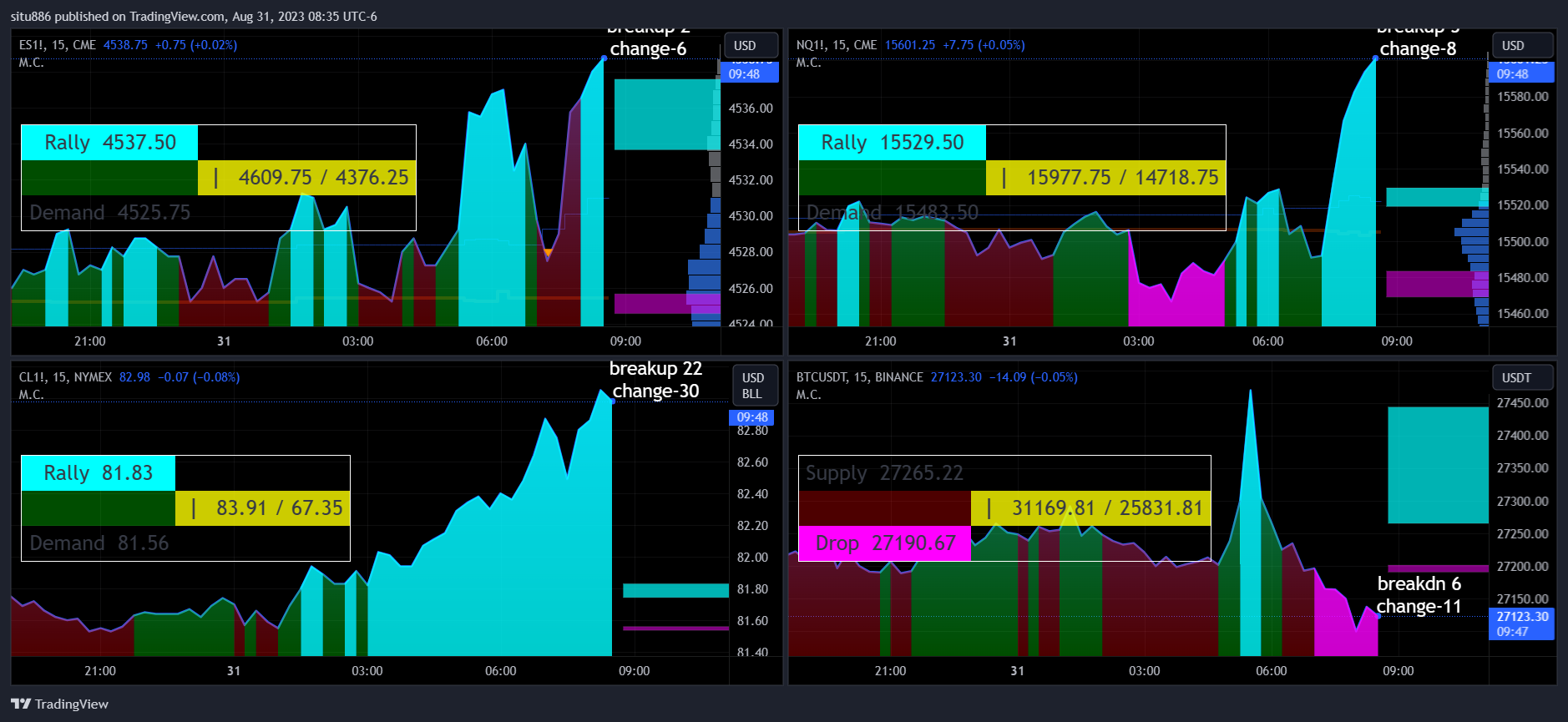Click 4530.00 on the ES1! price axis
Image resolution: width=1568 pixels, height=722 pixels.
(751, 216)
